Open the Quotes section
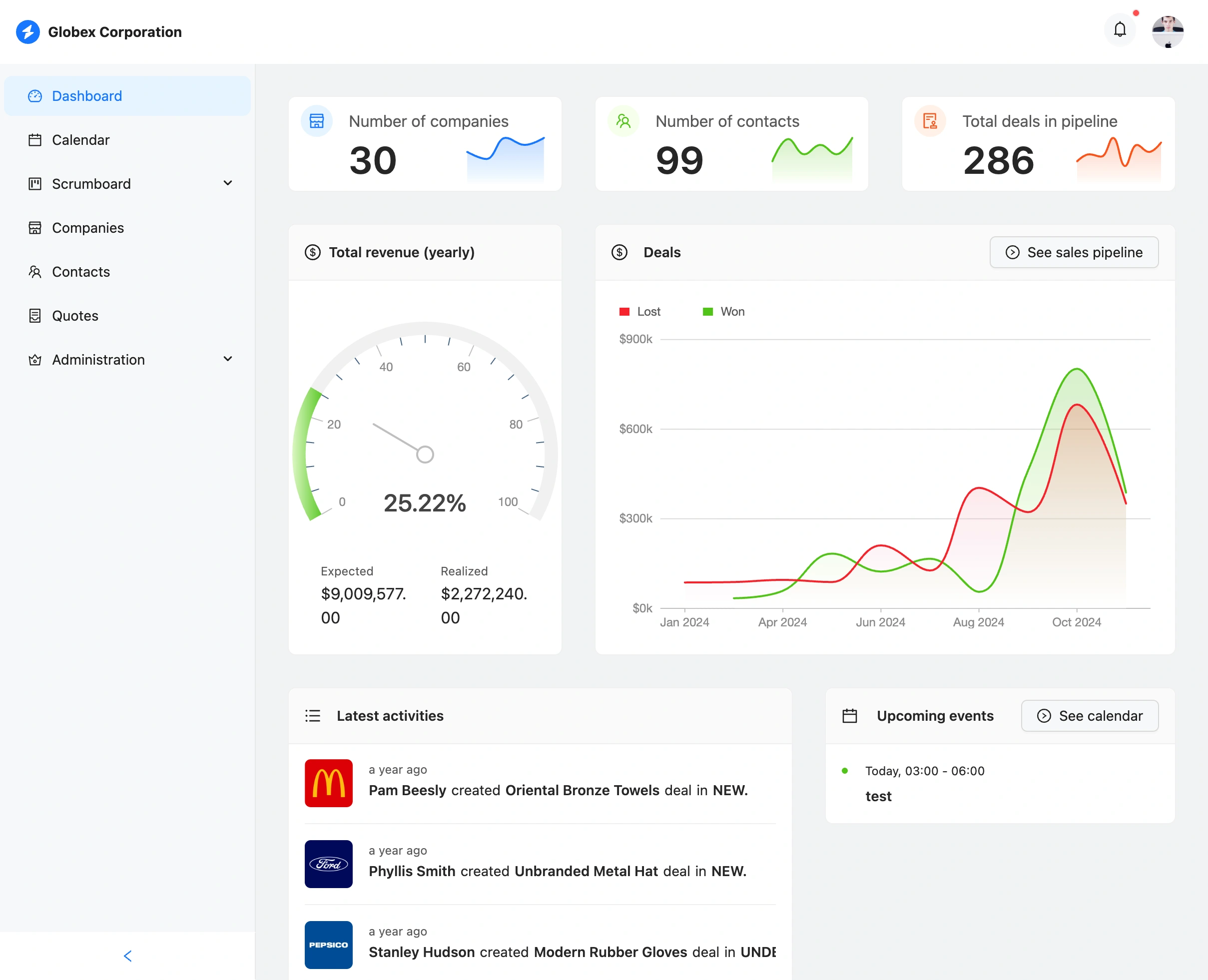 click(x=74, y=316)
